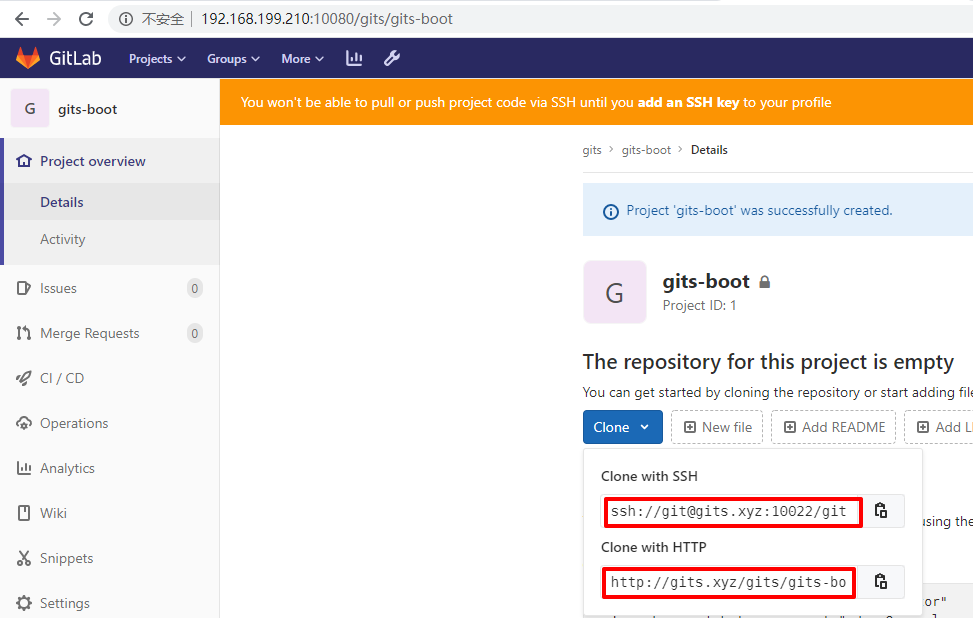The width and height of the screenshot is (973, 618).
Task: Copy the SSH clone URL
Action: tap(881, 511)
